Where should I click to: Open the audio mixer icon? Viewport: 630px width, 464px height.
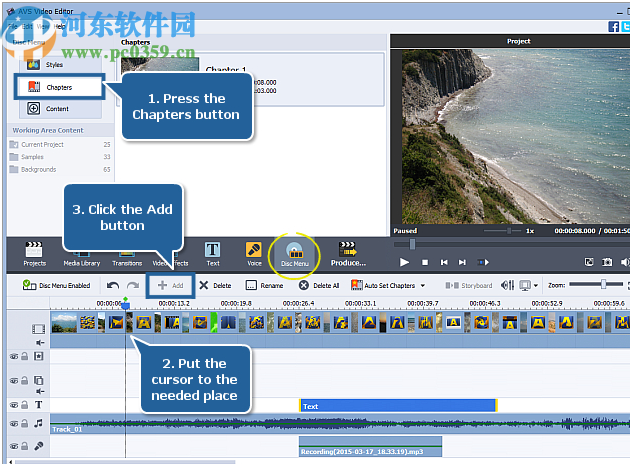coord(507,285)
